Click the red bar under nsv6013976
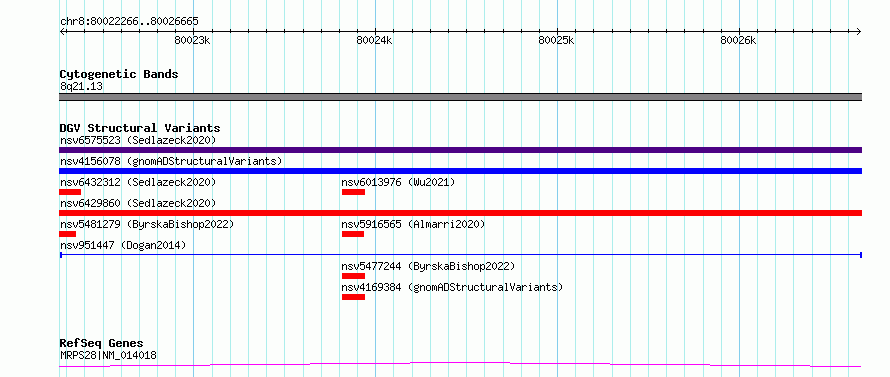Screen dimensions: 890x377 353,192
